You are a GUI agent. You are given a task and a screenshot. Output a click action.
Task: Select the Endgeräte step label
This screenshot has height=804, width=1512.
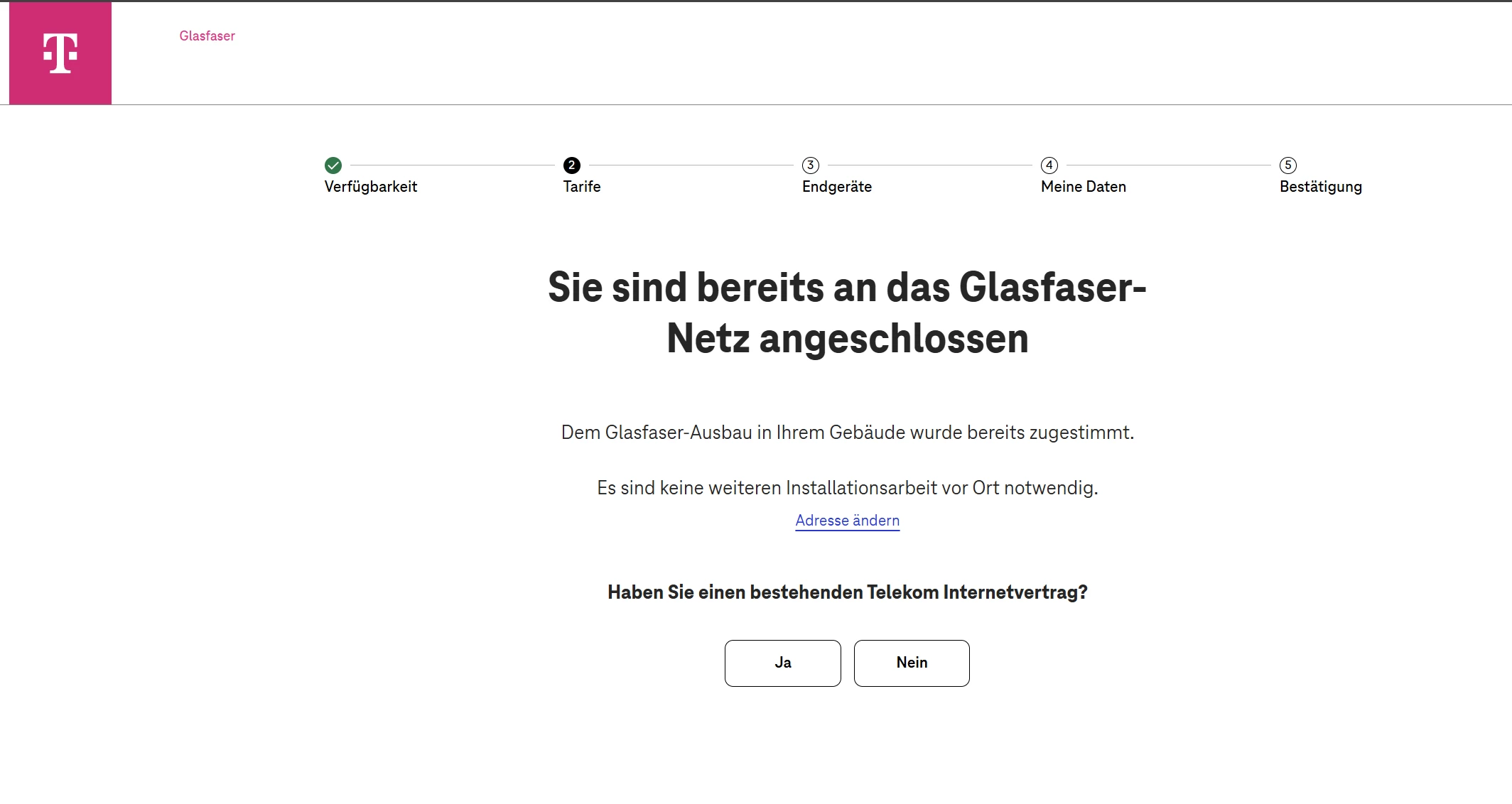pyautogui.click(x=837, y=187)
